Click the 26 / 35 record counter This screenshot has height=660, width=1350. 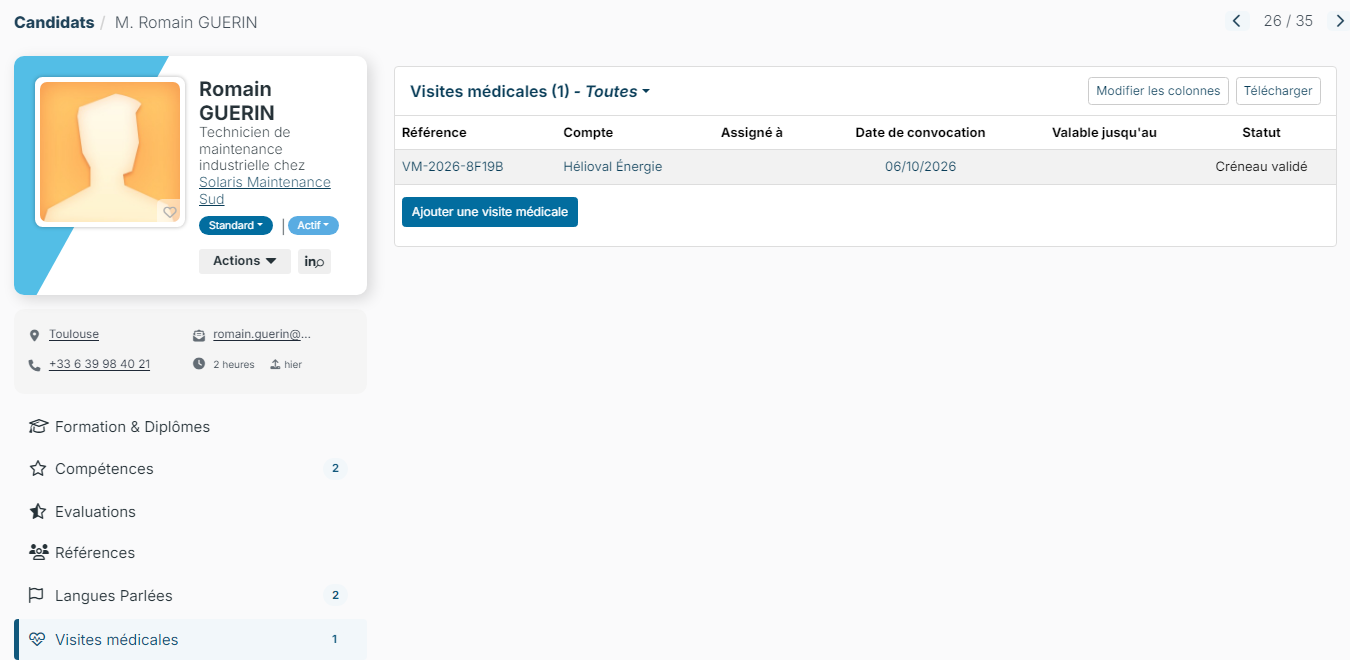(x=1288, y=21)
